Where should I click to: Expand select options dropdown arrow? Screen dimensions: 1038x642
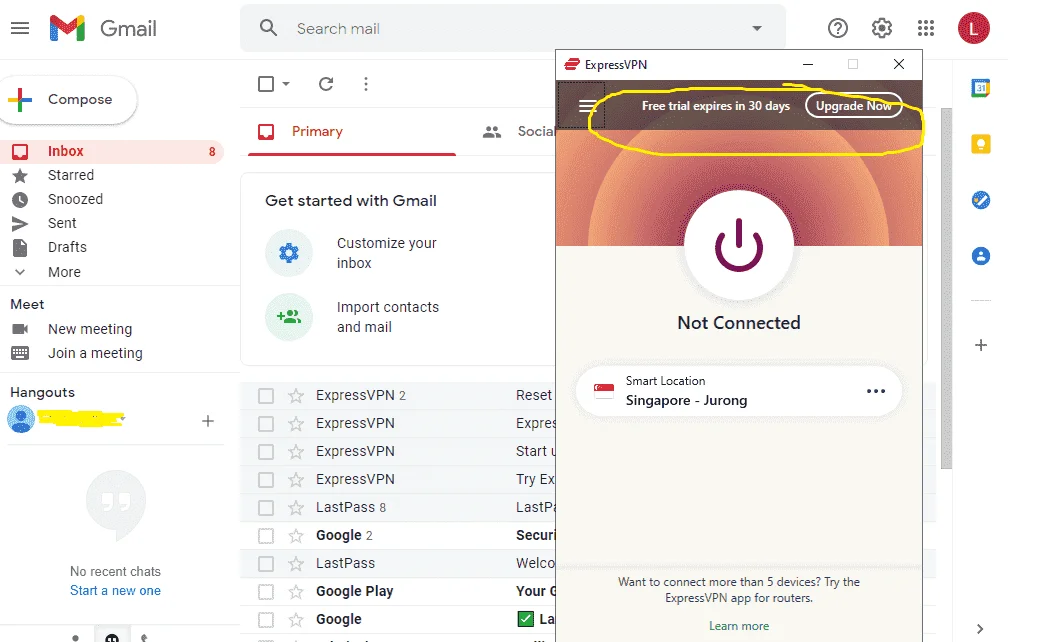point(286,84)
